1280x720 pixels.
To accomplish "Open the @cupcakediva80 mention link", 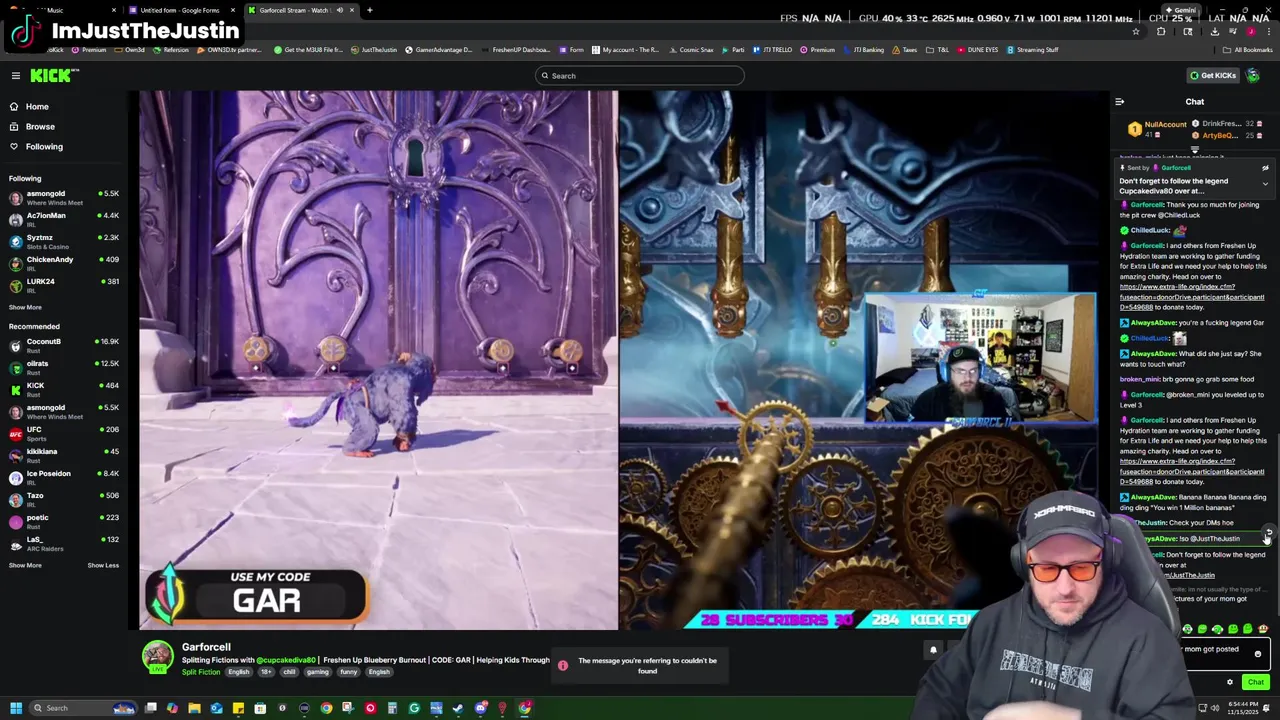I will pos(286,660).
